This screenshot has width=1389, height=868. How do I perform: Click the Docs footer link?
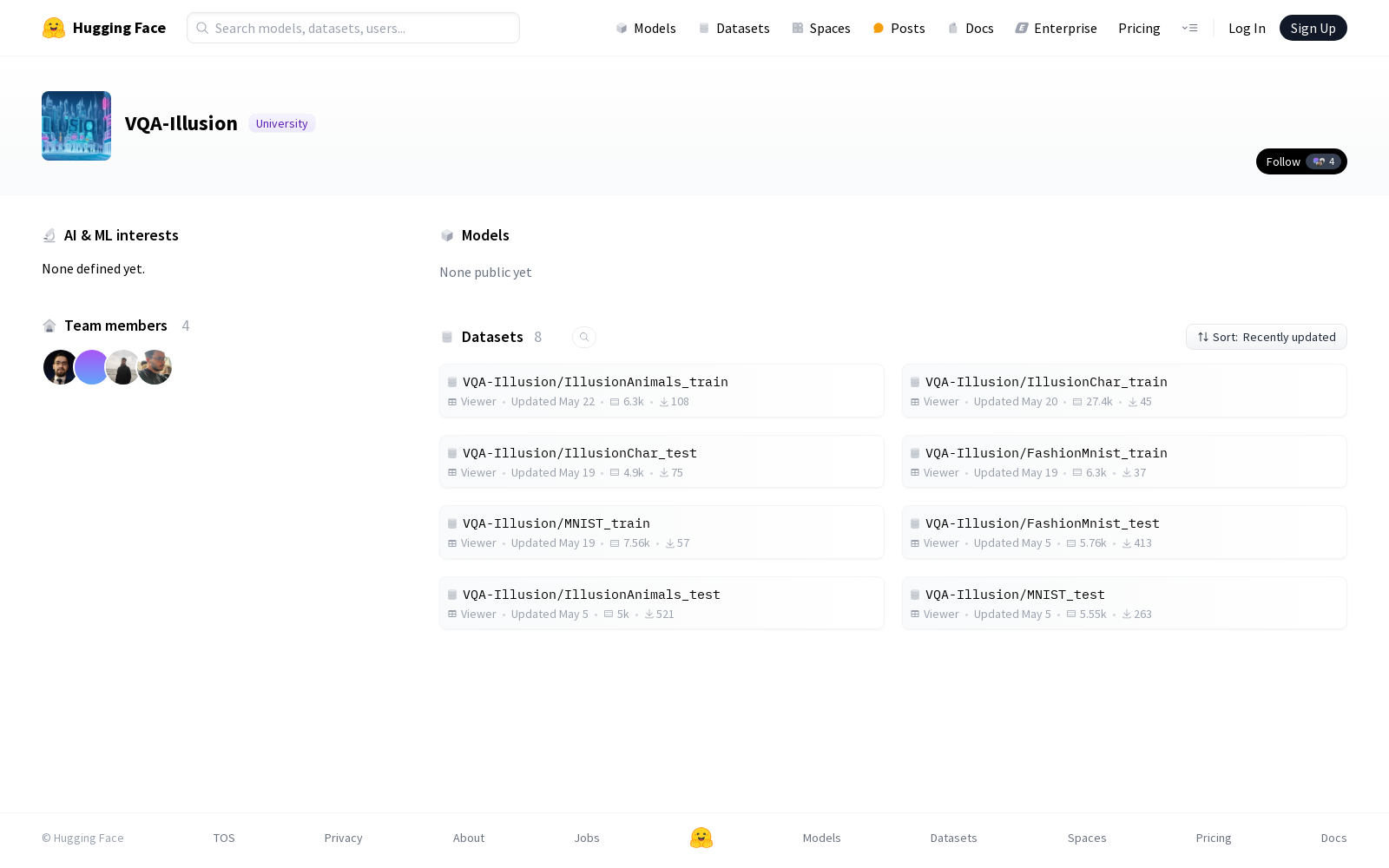point(1334,838)
